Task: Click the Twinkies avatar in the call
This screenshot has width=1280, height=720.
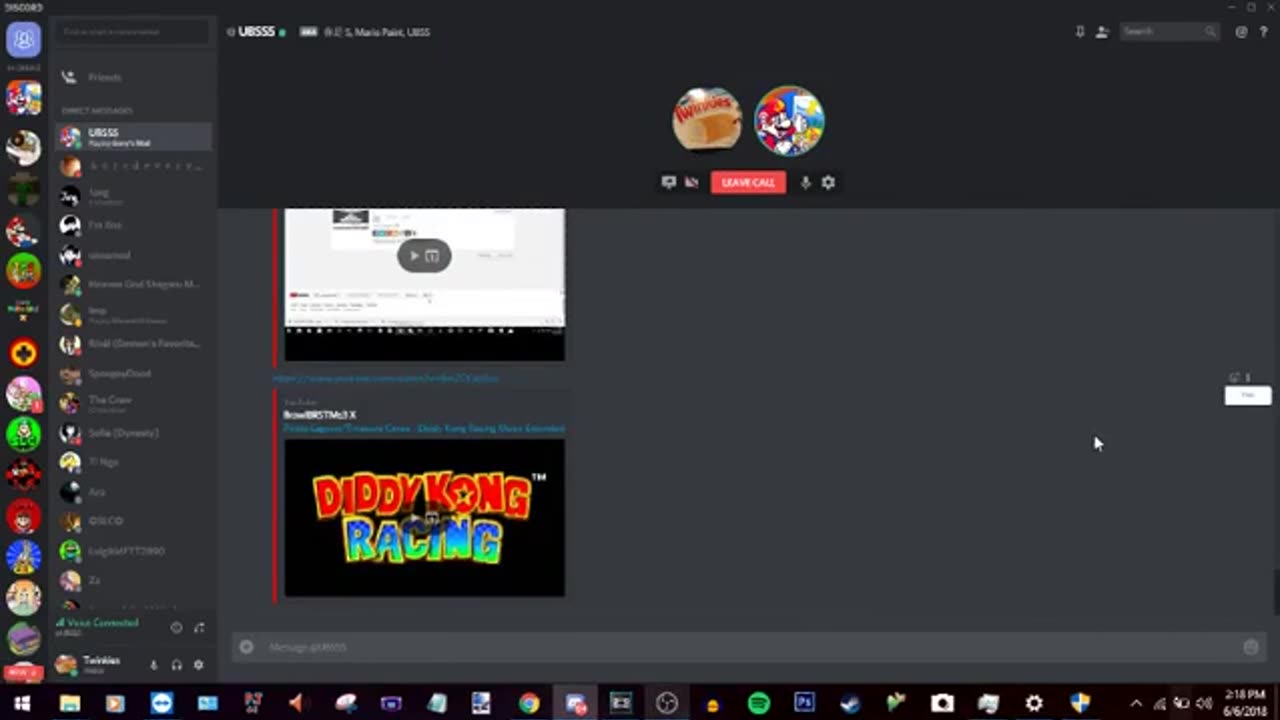Action: [707, 121]
